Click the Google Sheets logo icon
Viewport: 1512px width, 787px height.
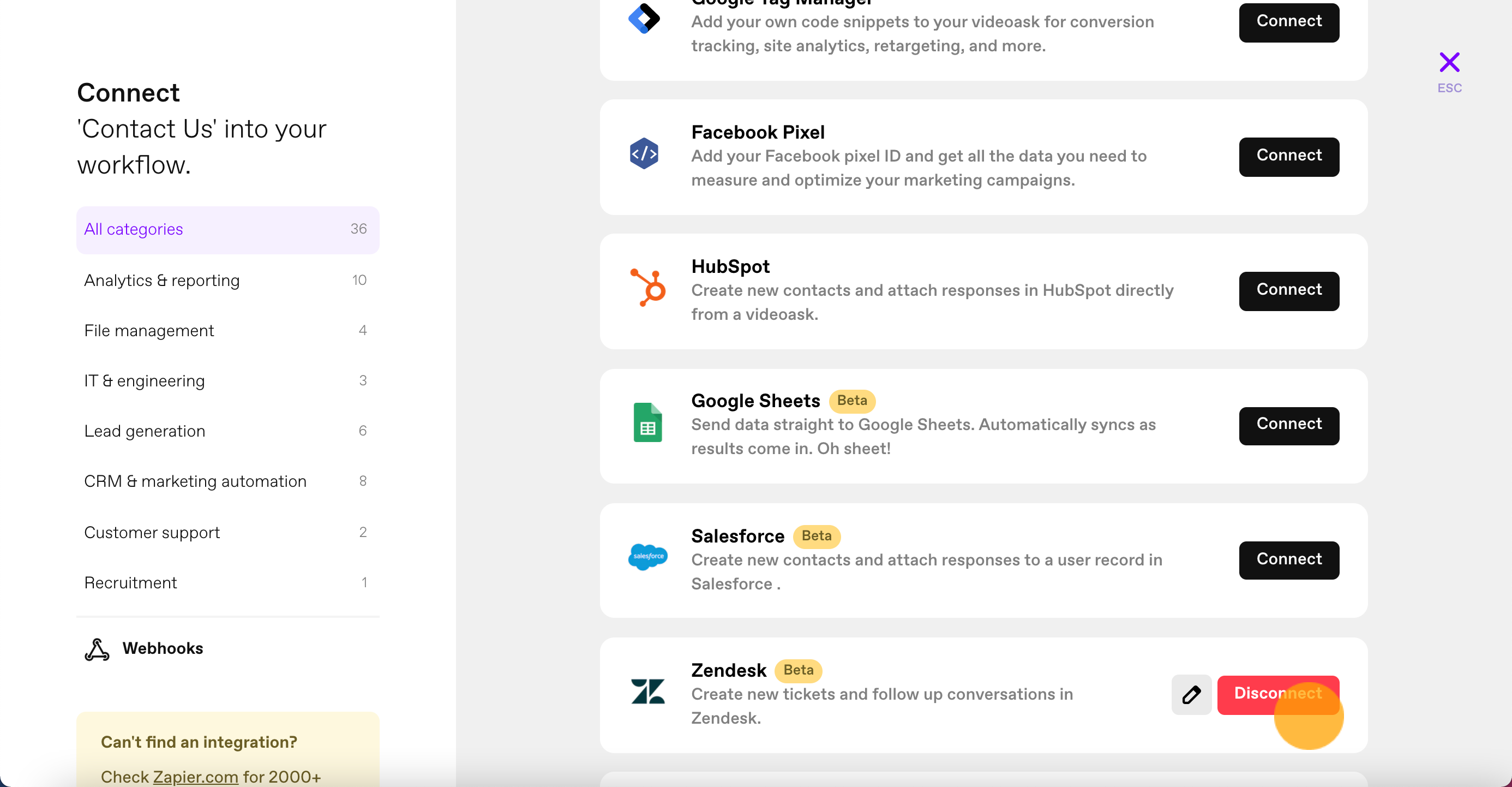tap(647, 422)
